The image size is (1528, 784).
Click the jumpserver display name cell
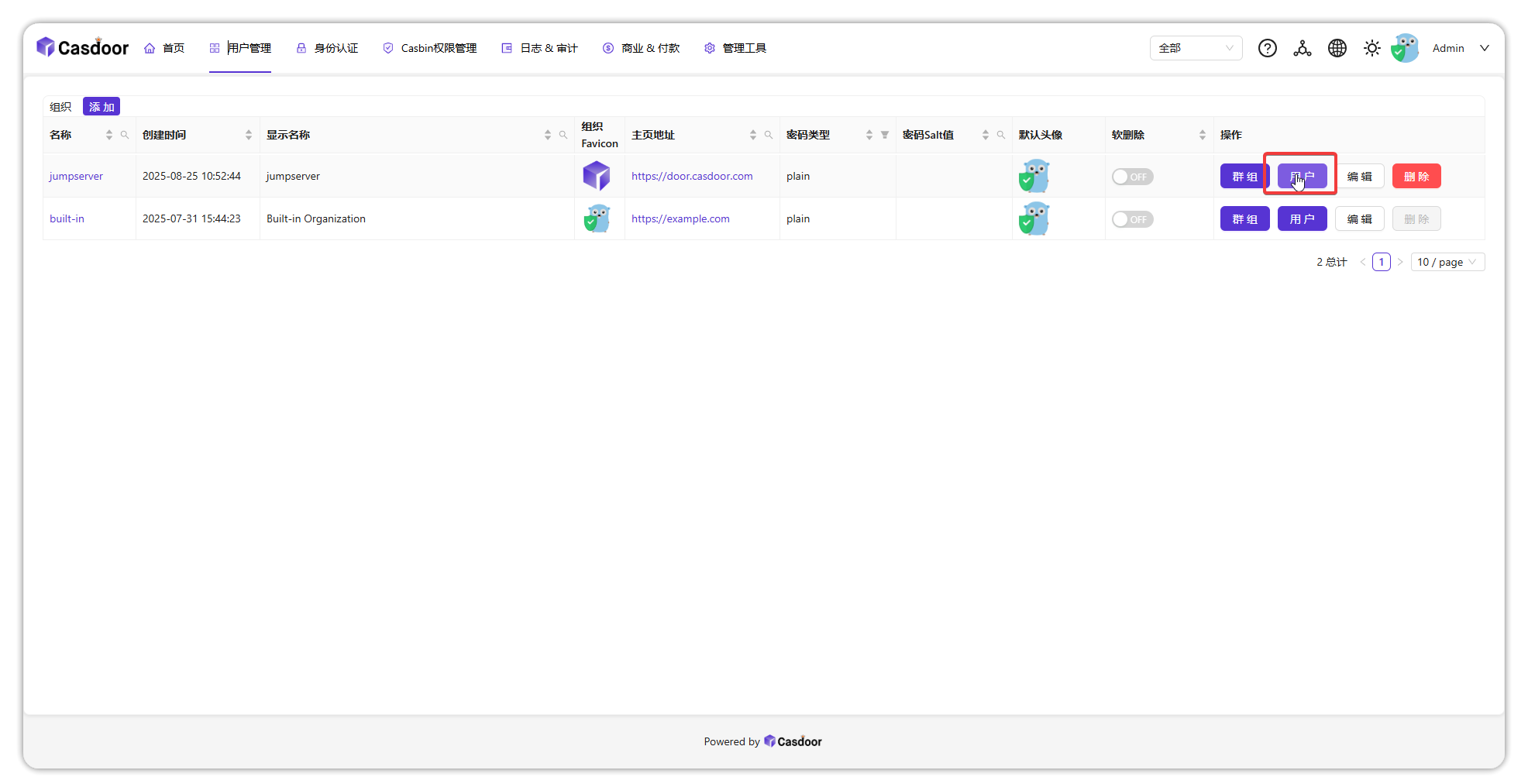(x=293, y=176)
